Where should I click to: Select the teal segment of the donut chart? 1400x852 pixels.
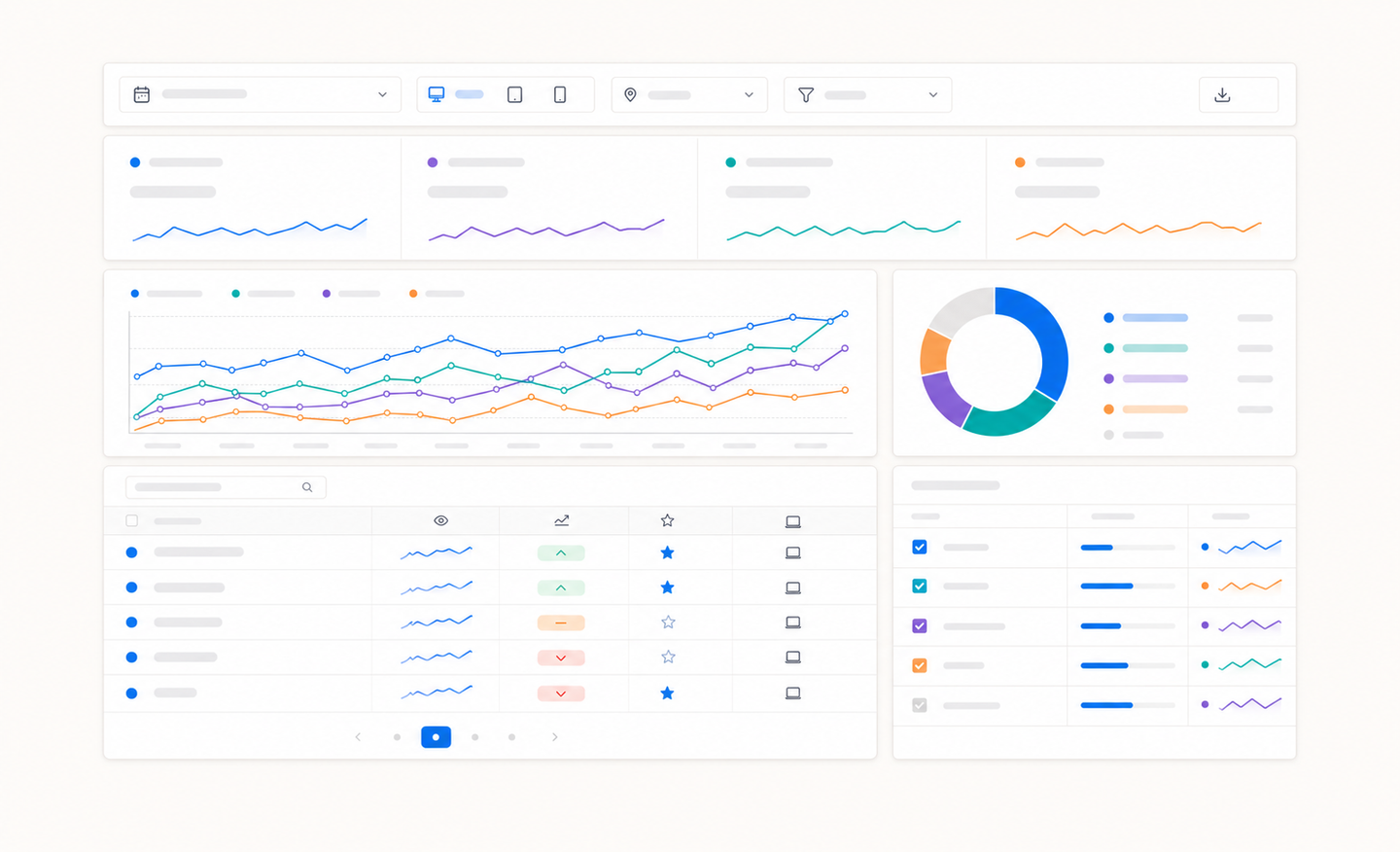pos(1010,418)
